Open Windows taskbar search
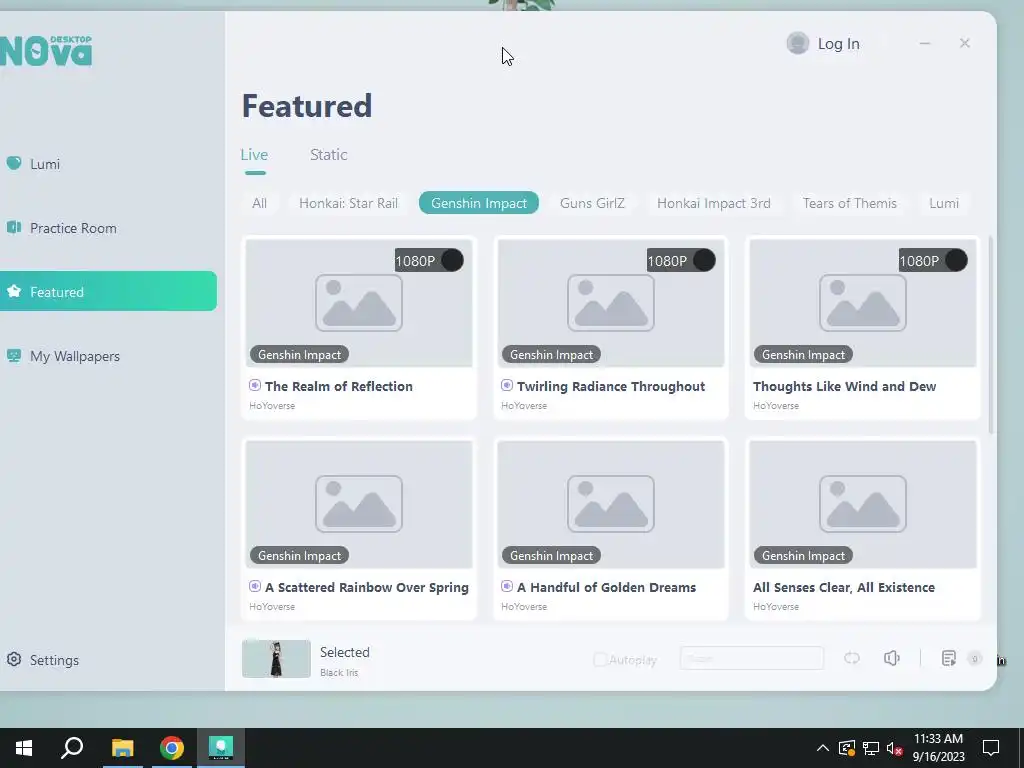Image resolution: width=1024 pixels, height=768 pixels. 72,748
